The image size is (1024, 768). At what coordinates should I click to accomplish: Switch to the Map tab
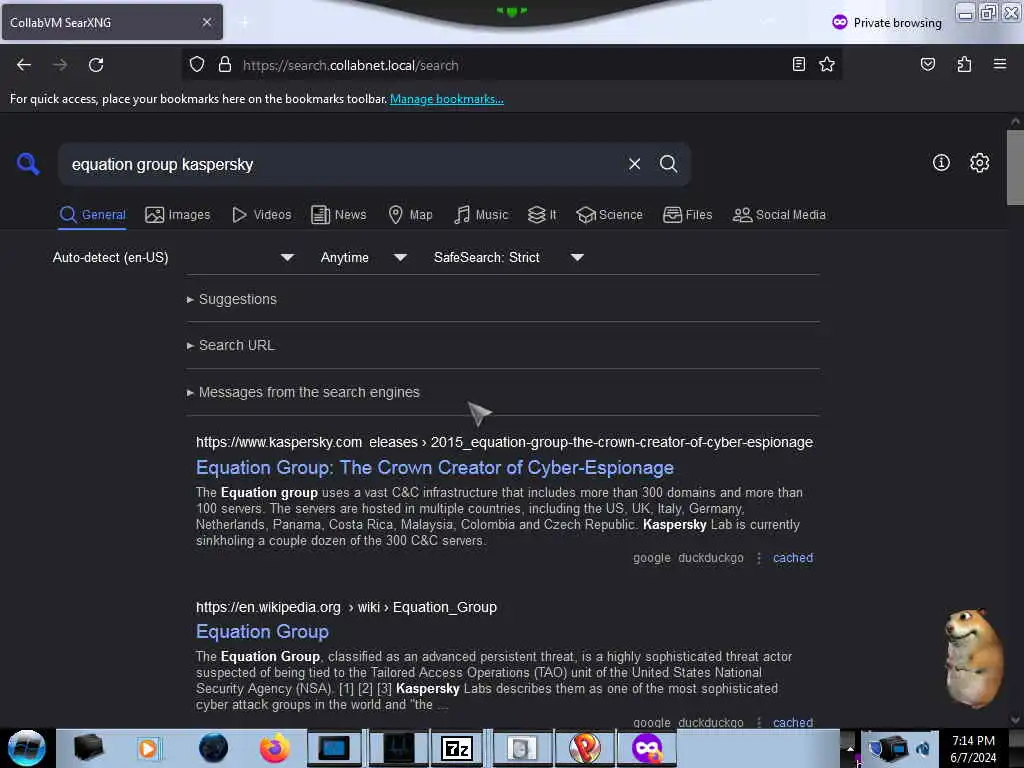tap(410, 215)
